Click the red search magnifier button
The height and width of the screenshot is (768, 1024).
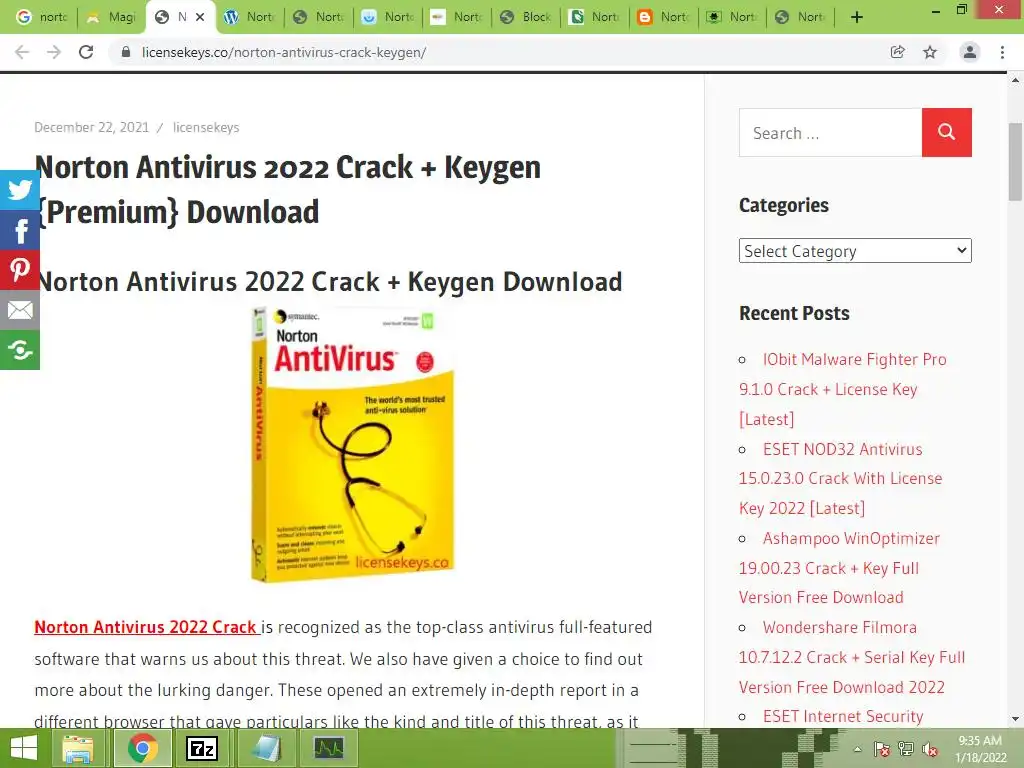click(x=946, y=133)
